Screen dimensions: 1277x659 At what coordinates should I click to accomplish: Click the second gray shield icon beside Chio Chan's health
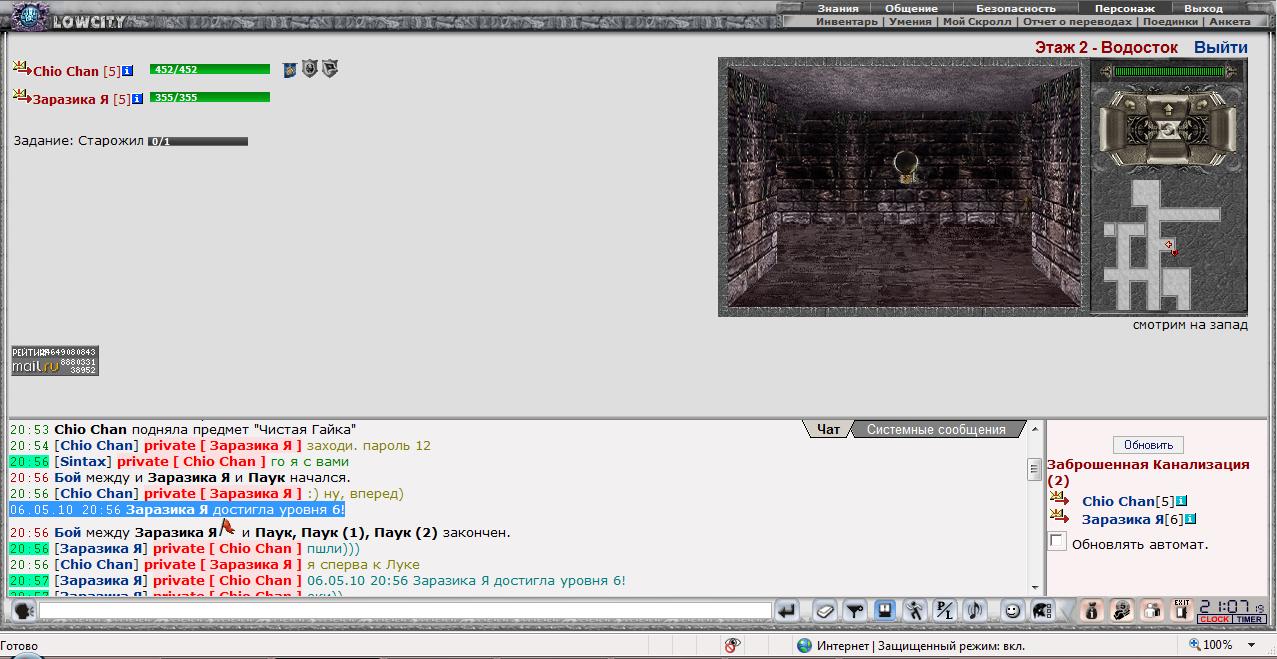(x=330, y=69)
